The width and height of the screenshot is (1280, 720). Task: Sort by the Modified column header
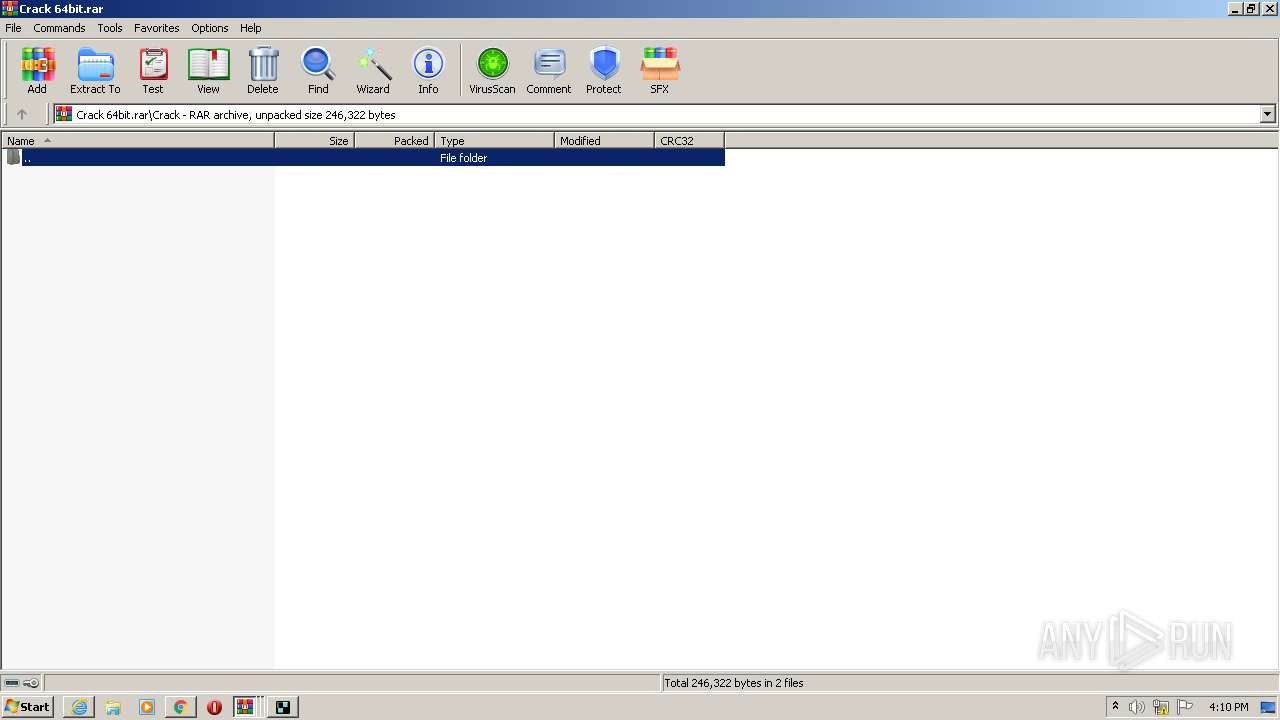tap(605, 141)
